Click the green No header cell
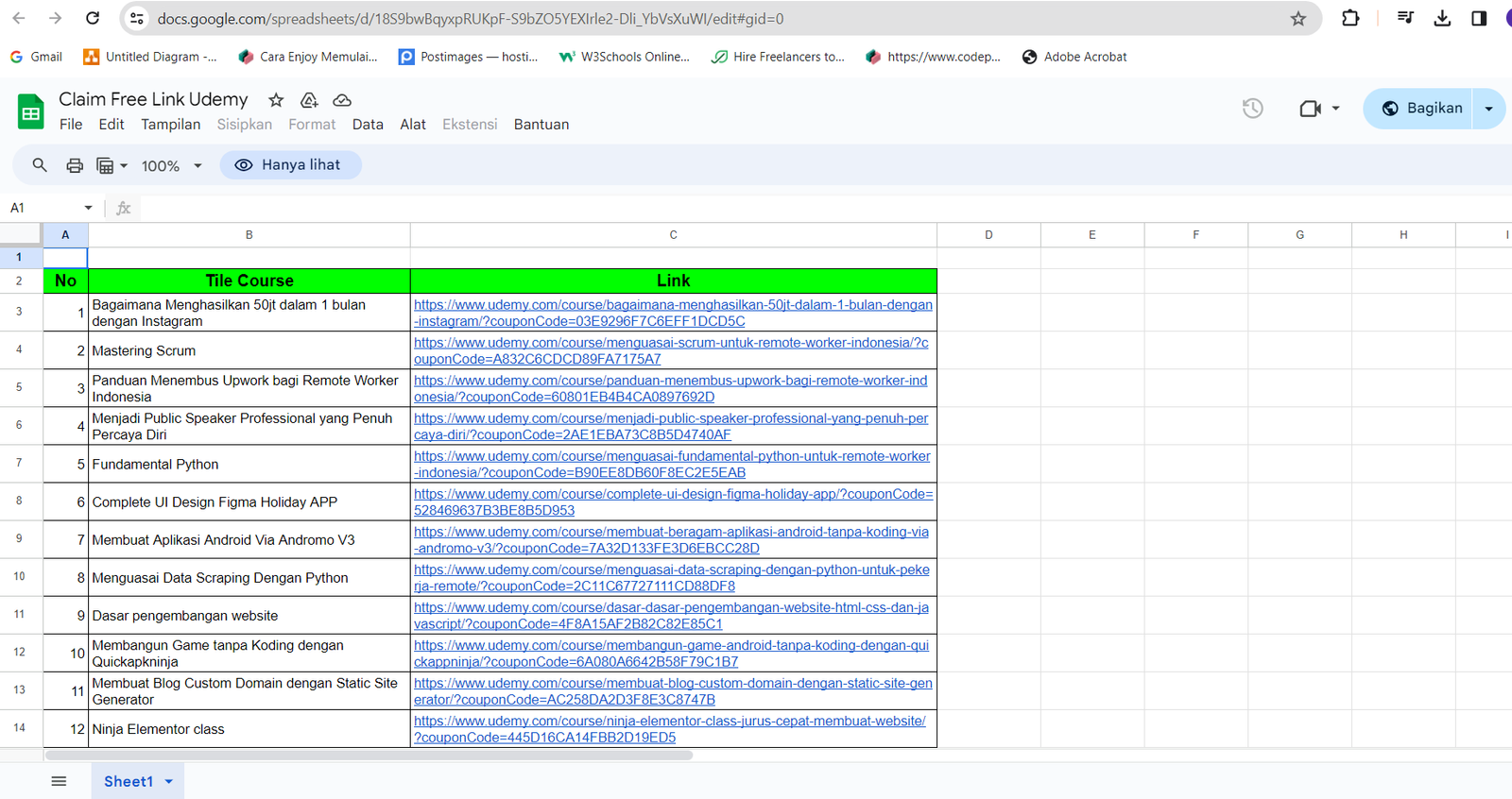1512x799 pixels. [x=65, y=280]
